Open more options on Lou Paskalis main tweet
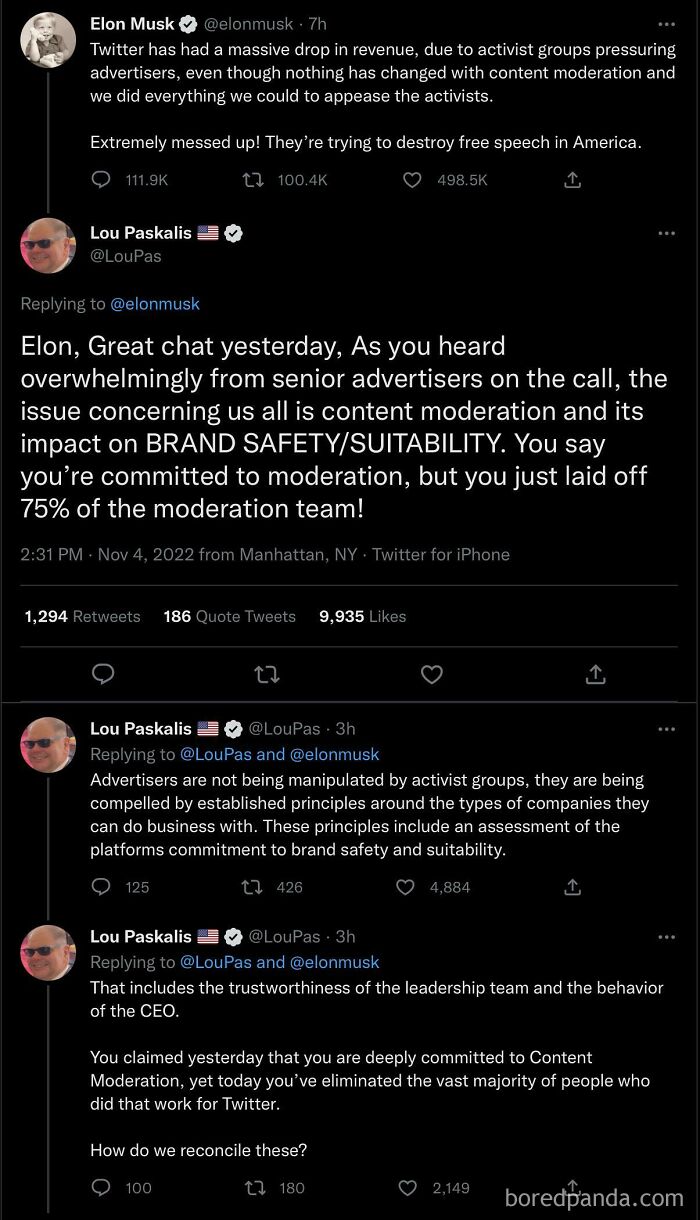Viewport: 700px width, 1220px height. 666,234
